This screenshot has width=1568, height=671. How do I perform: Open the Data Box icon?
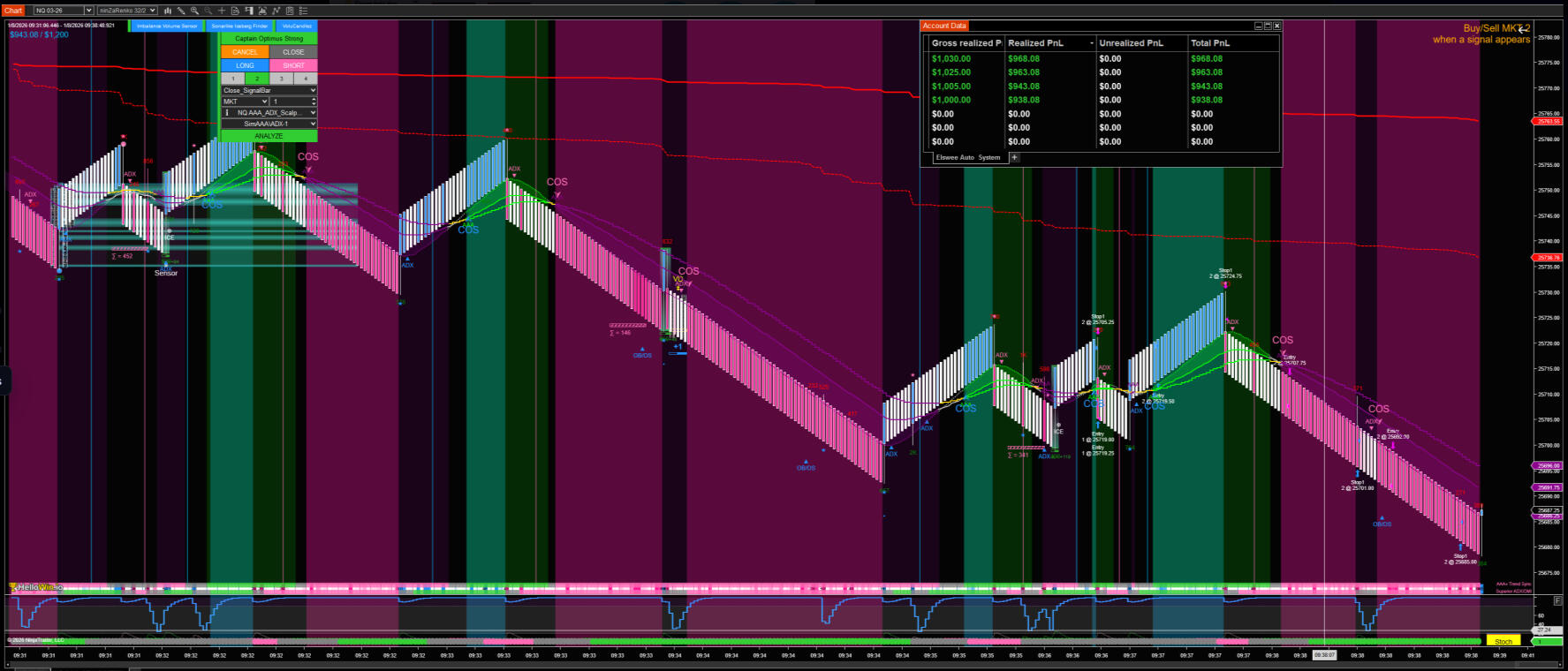tap(235, 11)
